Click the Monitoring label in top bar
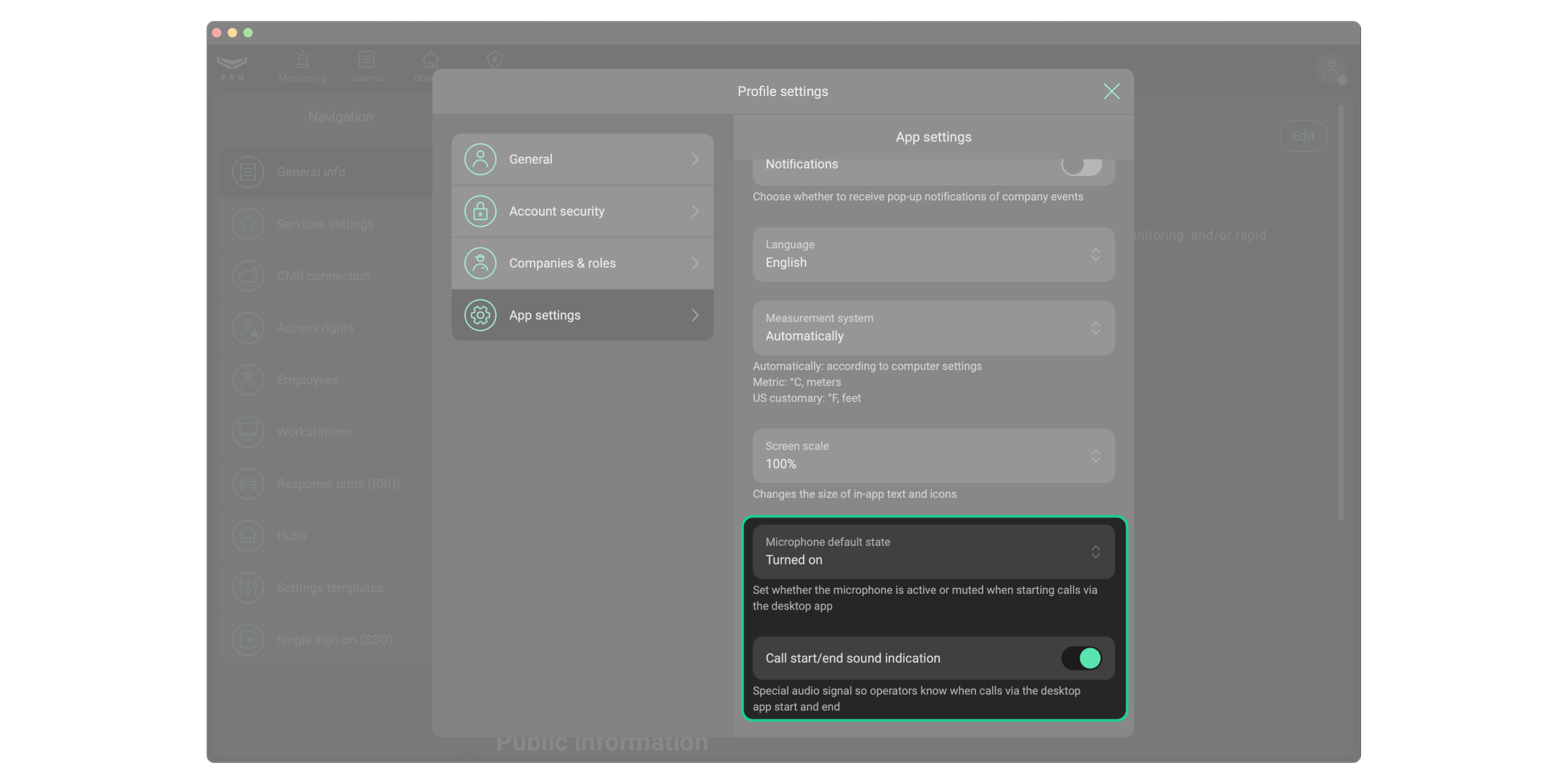Screen dimensions: 1568x784 [x=302, y=78]
